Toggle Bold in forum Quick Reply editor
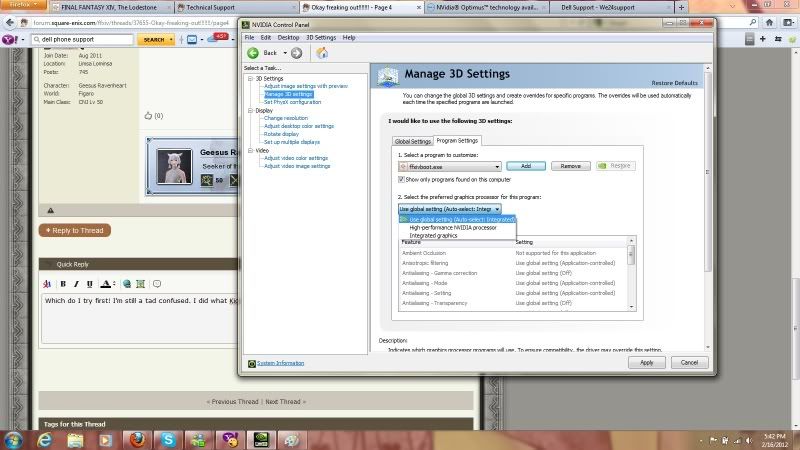The width and height of the screenshot is (800, 450). (x=63, y=284)
